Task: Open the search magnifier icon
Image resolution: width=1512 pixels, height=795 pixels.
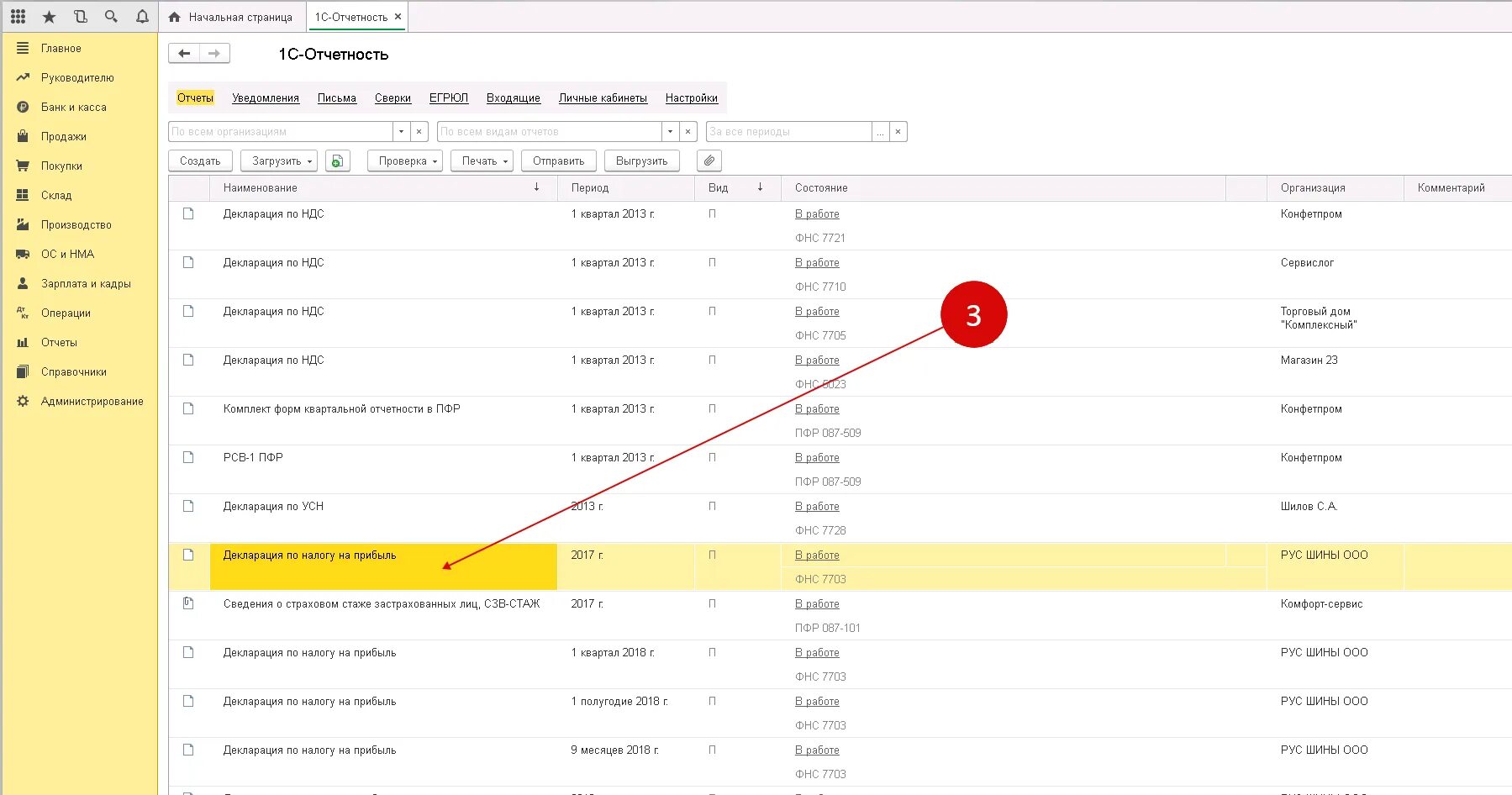Action: click(111, 16)
